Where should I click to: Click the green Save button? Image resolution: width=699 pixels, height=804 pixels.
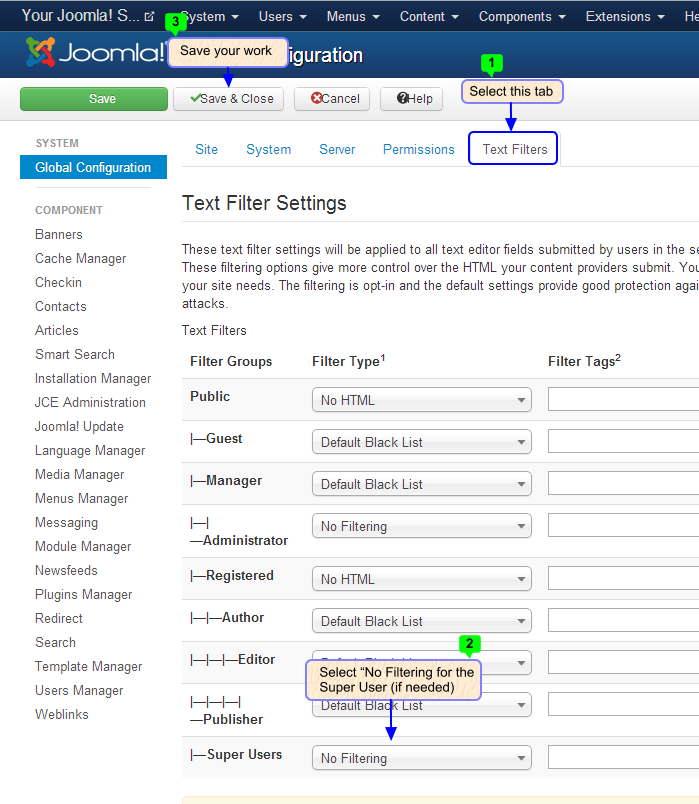point(94,98)
